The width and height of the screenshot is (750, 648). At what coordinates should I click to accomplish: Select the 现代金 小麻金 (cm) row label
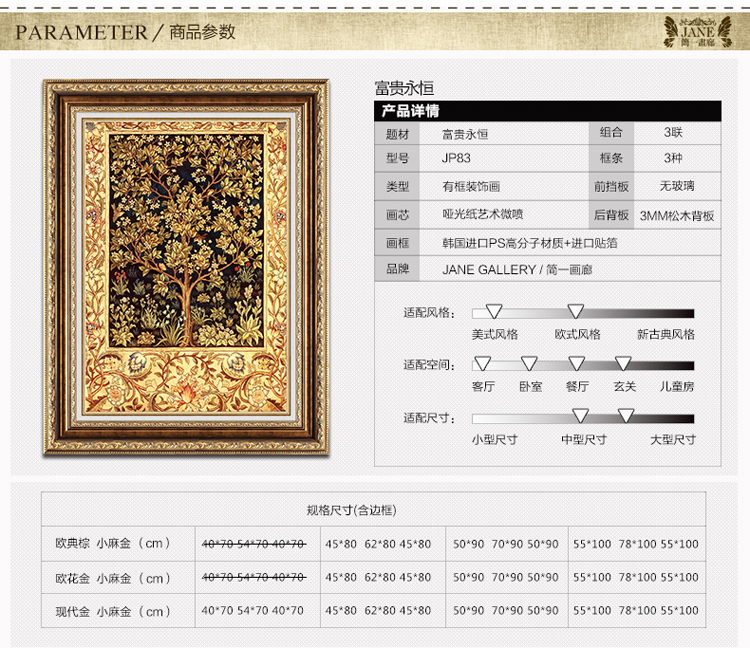click(x=113, y=611)
